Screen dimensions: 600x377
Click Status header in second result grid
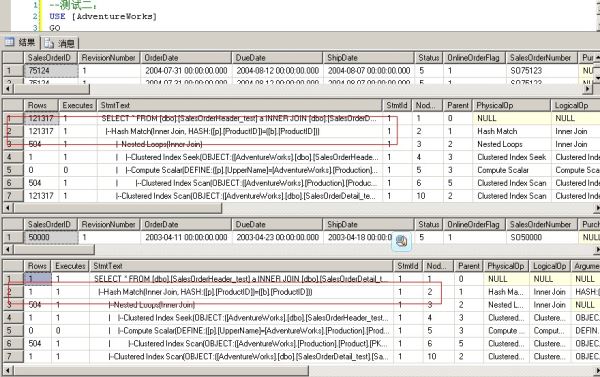click(x=428, y=225)
